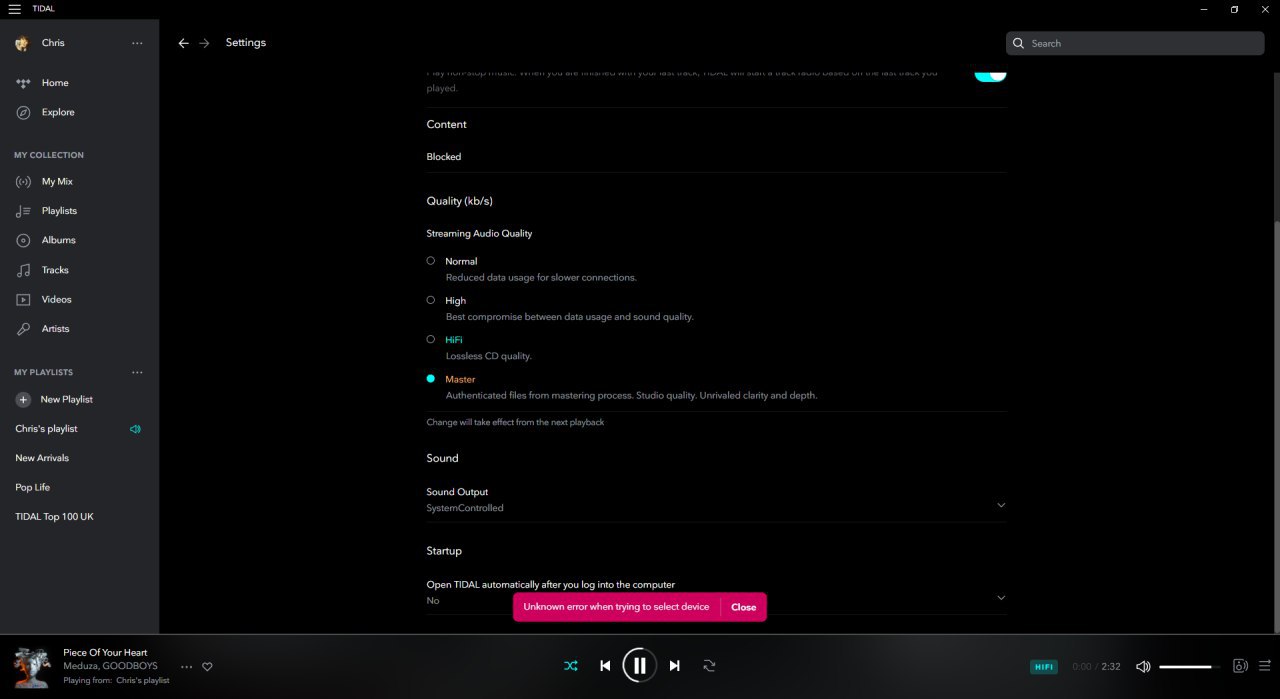
Task: Go forward with the right arrow
Action: 204,43
